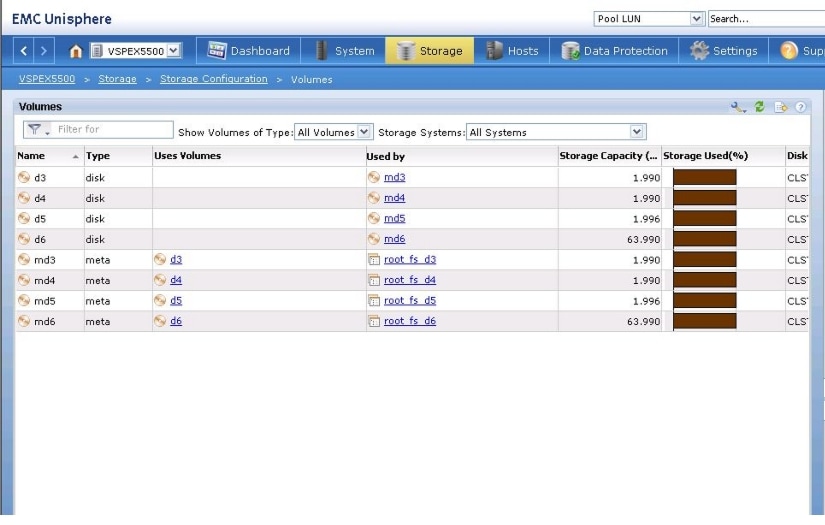Open the root_fs_d5 file system link
825x525 pixels.
click(x=410, y=300)
